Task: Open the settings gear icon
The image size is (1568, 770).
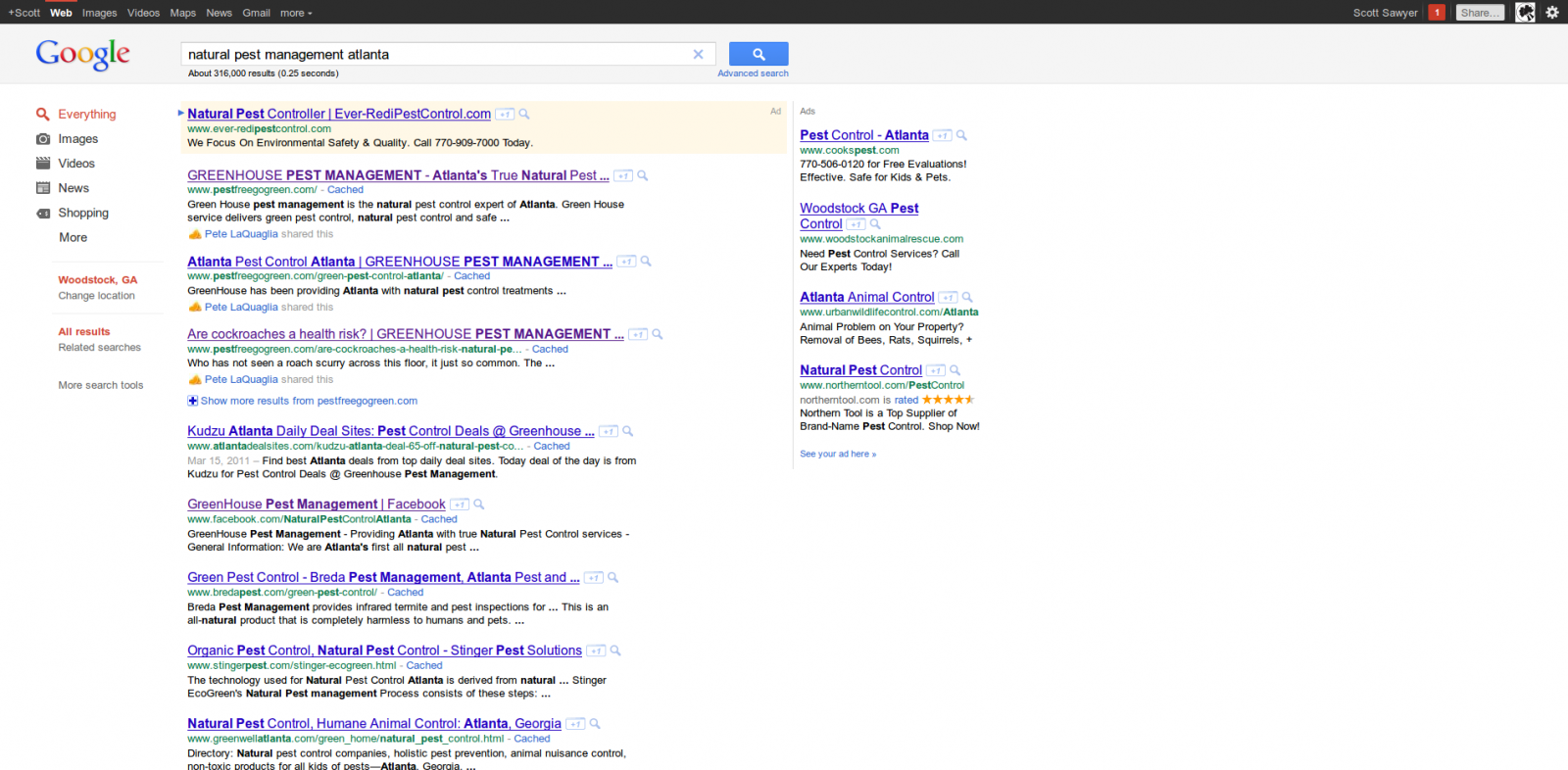Action: coord(1552,13)
